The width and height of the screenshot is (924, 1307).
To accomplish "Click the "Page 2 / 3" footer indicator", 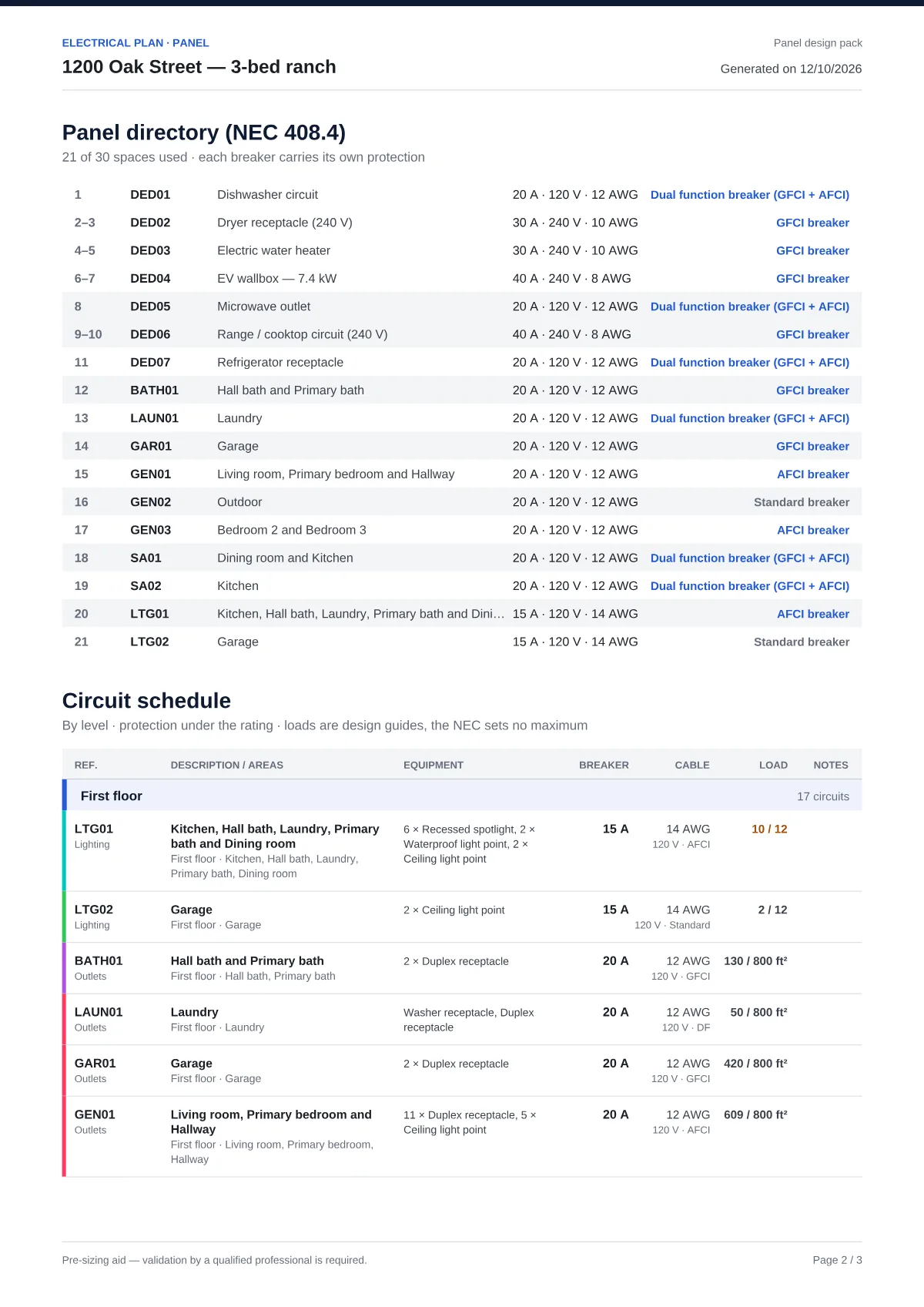I will click(x=837, y=1260).
